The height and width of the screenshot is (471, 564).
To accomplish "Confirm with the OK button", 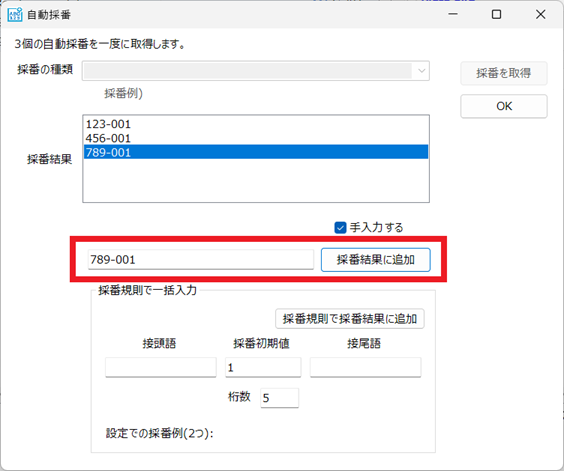I will pyautogui.click(x=504, y=106).
